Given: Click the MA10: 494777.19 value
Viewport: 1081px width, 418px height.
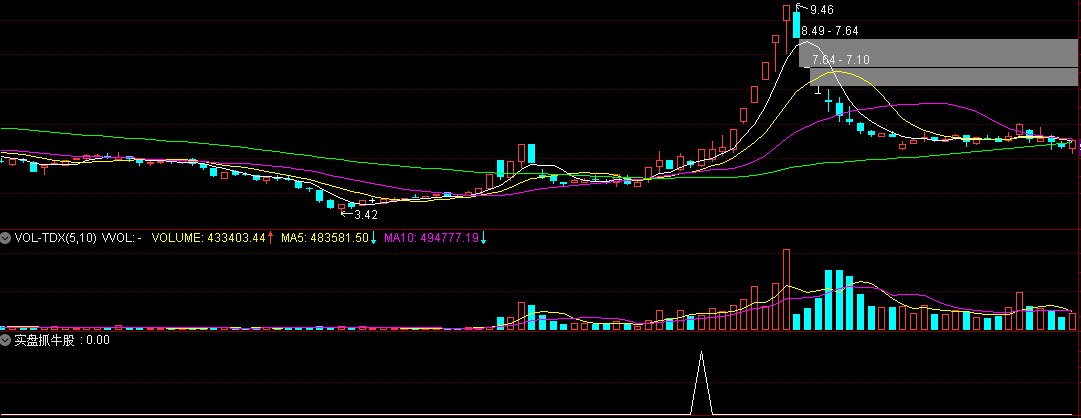Looking at the screenshot, I should click(432, 239).
